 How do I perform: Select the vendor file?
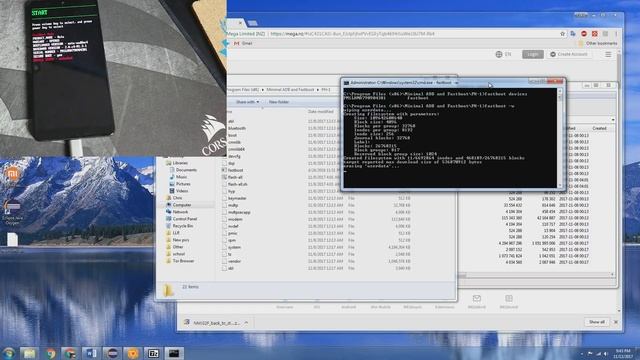[235, 261]
